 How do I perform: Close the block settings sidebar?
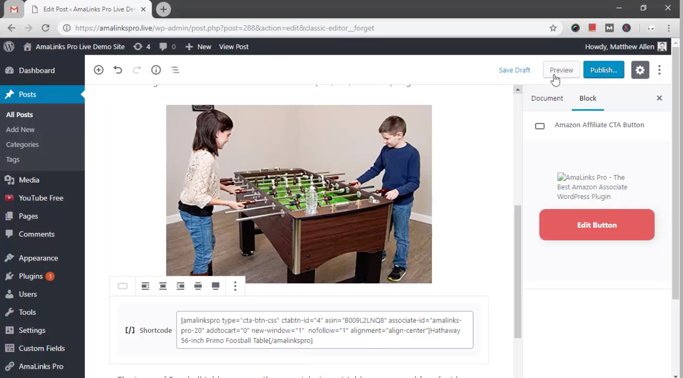(x=659, y=98)
